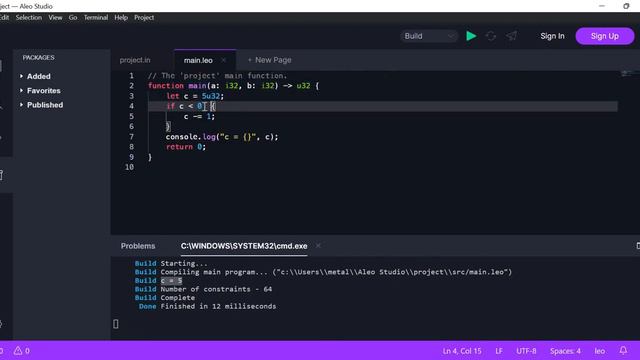Click the refresh/sync arrows icon in toolbar

pos(491,36)
